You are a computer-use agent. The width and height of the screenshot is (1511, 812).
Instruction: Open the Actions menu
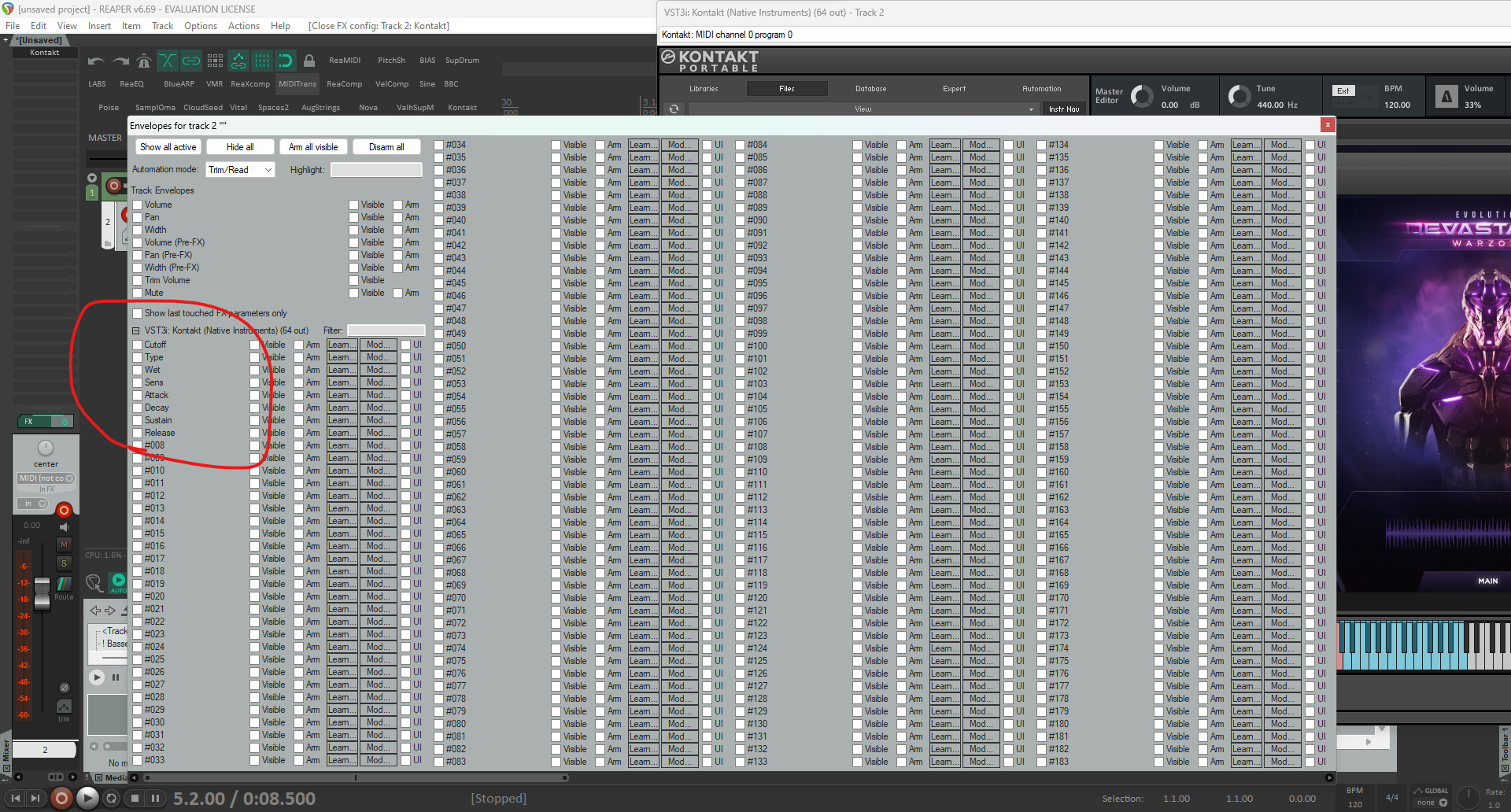pyautogui.click(x=244, y=26)
